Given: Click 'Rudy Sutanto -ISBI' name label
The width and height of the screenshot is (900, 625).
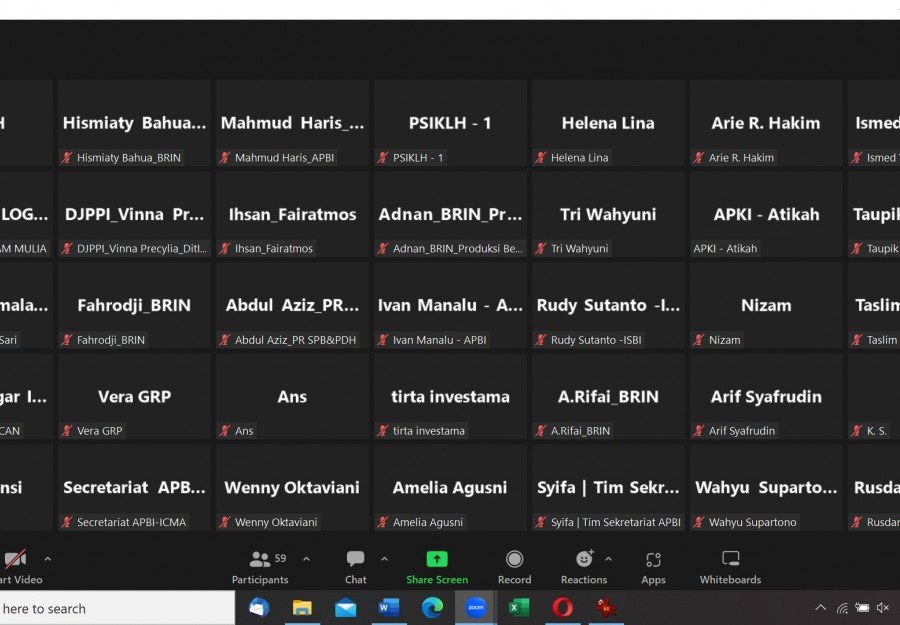Looking at the screenshot, I should [x=596, y=340].
